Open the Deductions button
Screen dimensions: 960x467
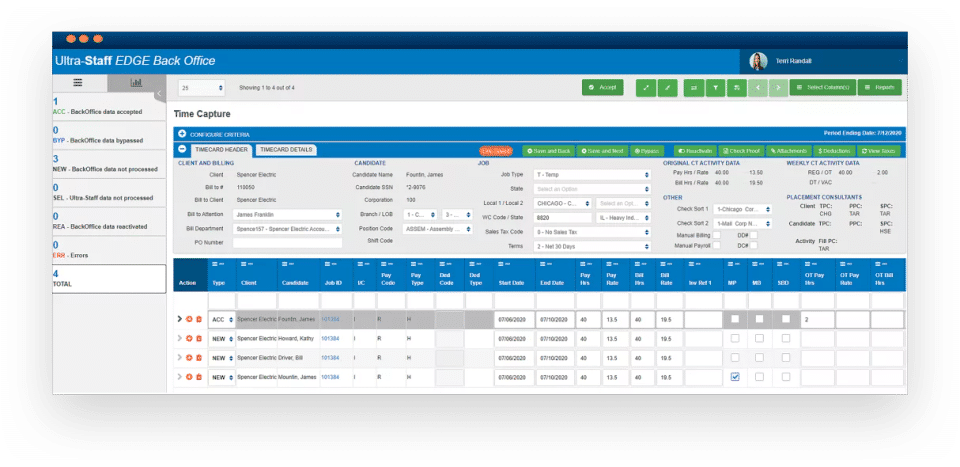pos(834,151)
